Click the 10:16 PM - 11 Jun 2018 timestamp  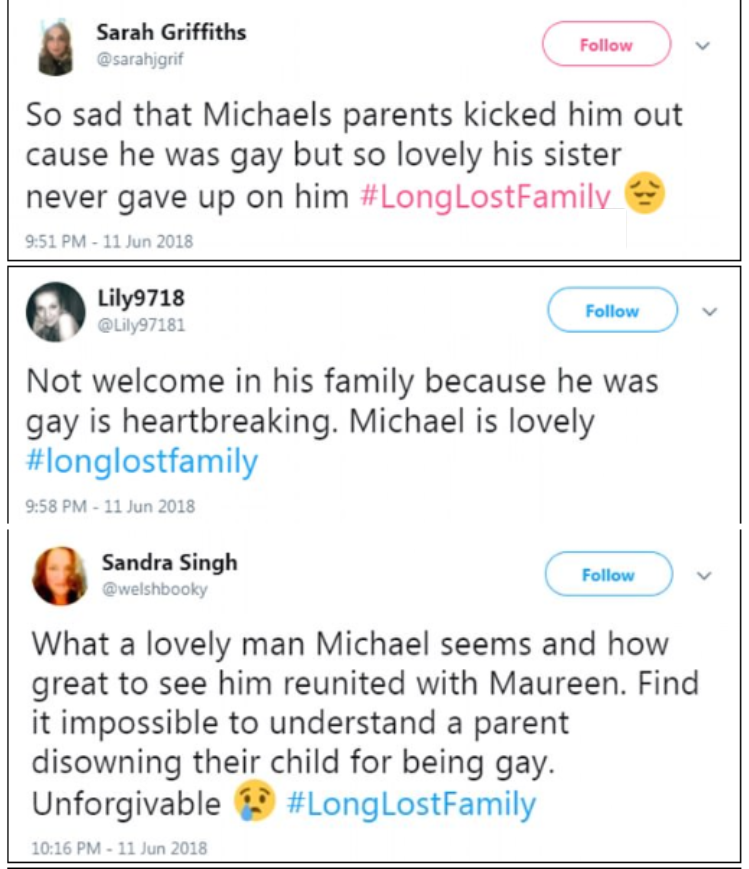[x=118, y=848]
